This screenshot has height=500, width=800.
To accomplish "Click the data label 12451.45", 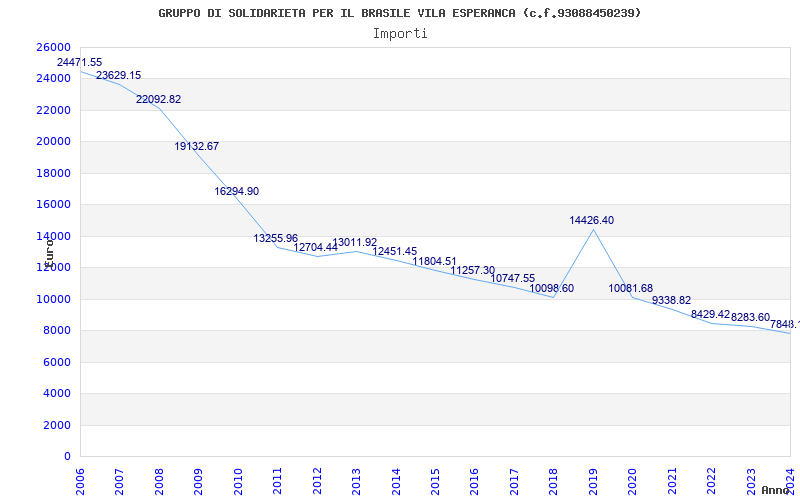I will pyautogui.click(x=394, y=252).
